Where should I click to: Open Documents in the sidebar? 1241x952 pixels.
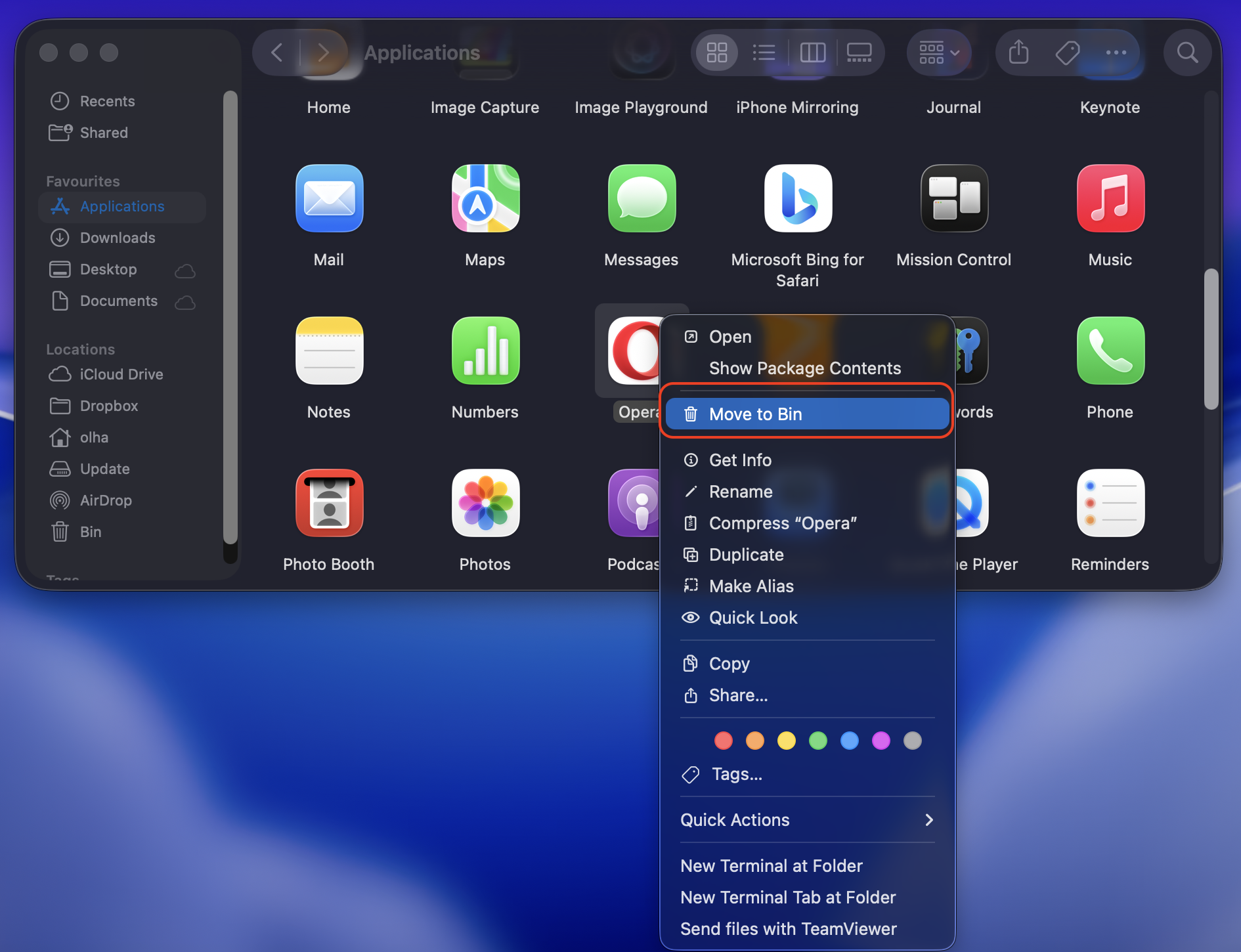coord(122,301)
